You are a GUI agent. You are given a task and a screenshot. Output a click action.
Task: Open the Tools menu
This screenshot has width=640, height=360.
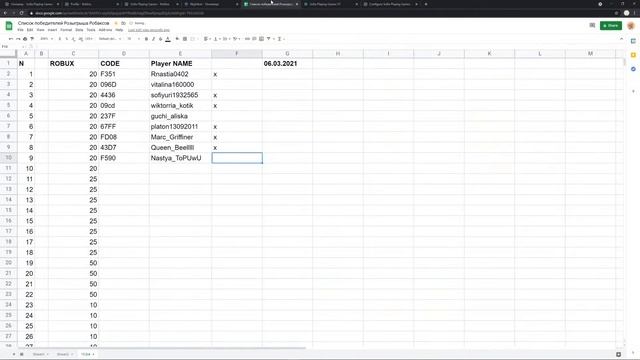(x=91, y=30)
